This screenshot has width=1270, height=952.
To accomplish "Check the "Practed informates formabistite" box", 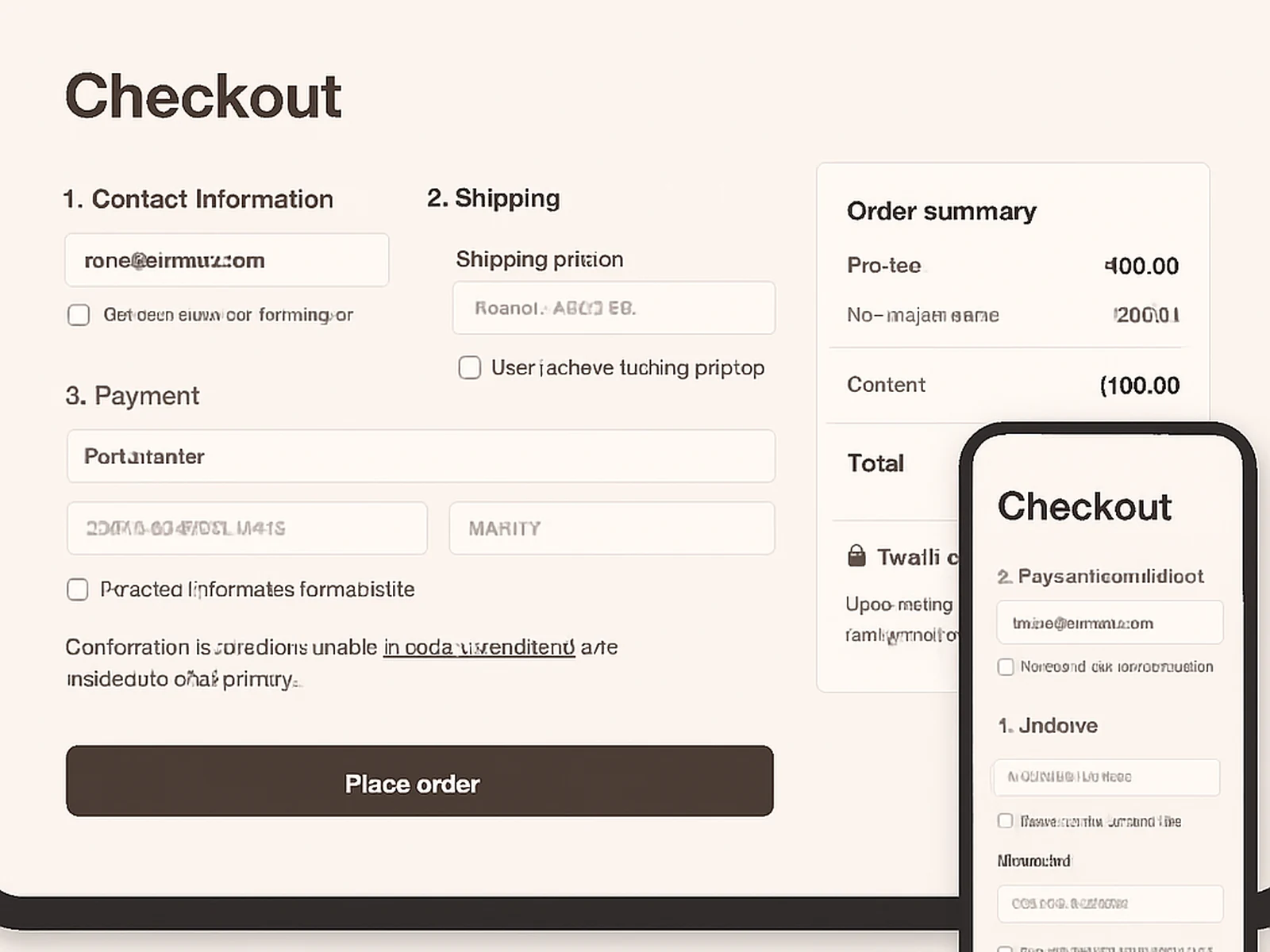I will tap(78, 589).
